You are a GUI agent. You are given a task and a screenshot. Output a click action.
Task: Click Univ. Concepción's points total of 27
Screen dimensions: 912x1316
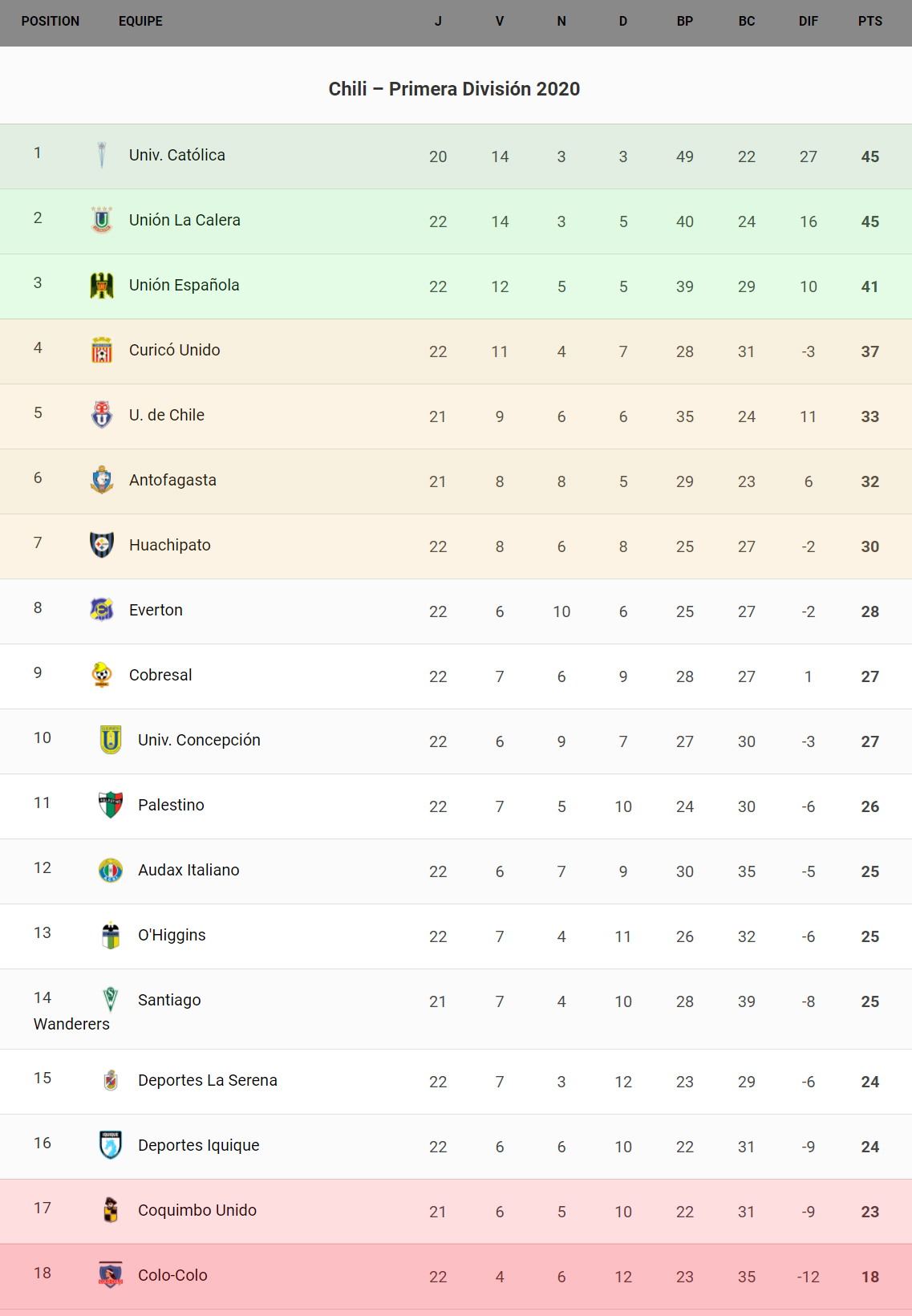(x=869, y=741)
